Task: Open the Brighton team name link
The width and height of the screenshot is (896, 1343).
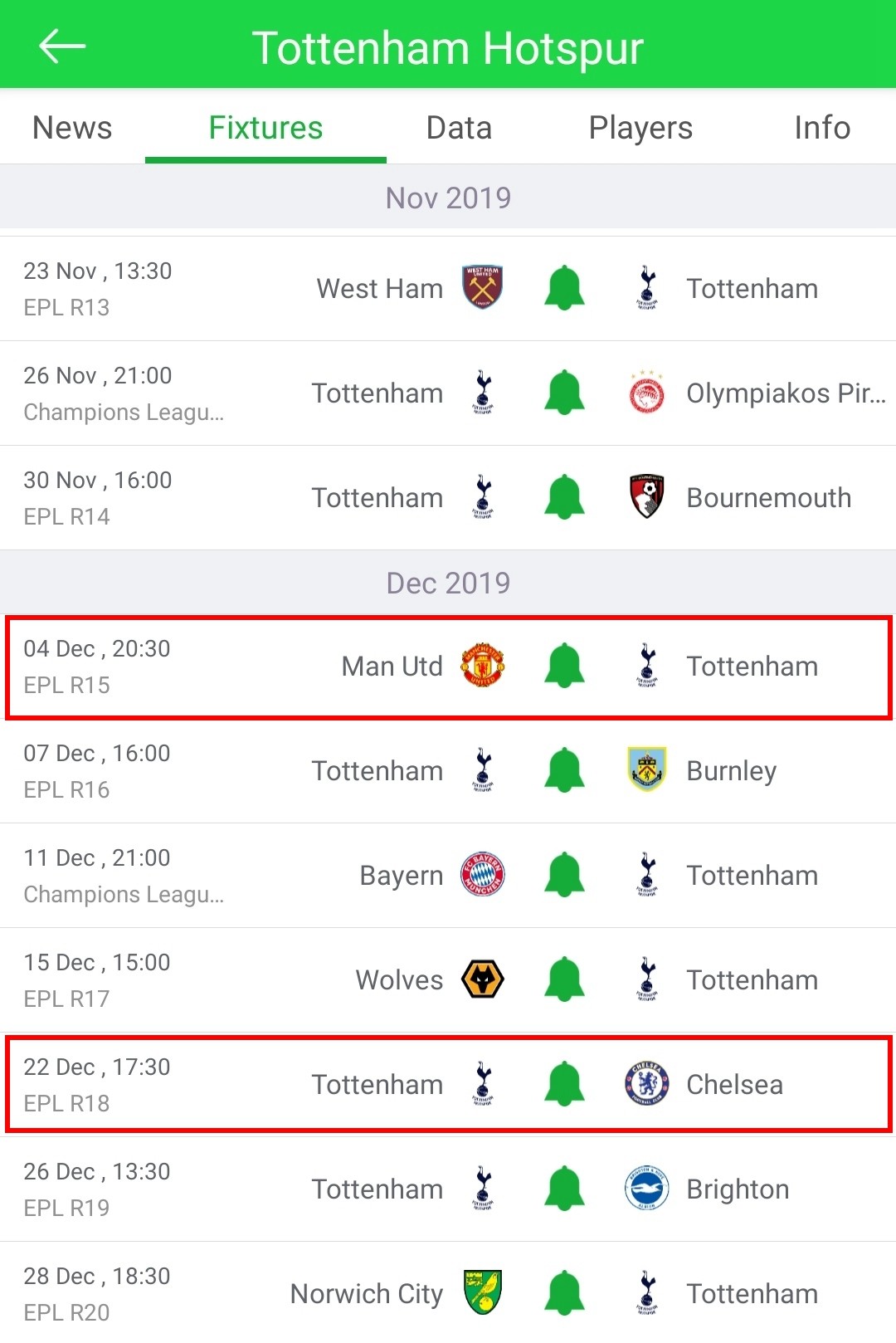Action: [x=738, y=1189]
